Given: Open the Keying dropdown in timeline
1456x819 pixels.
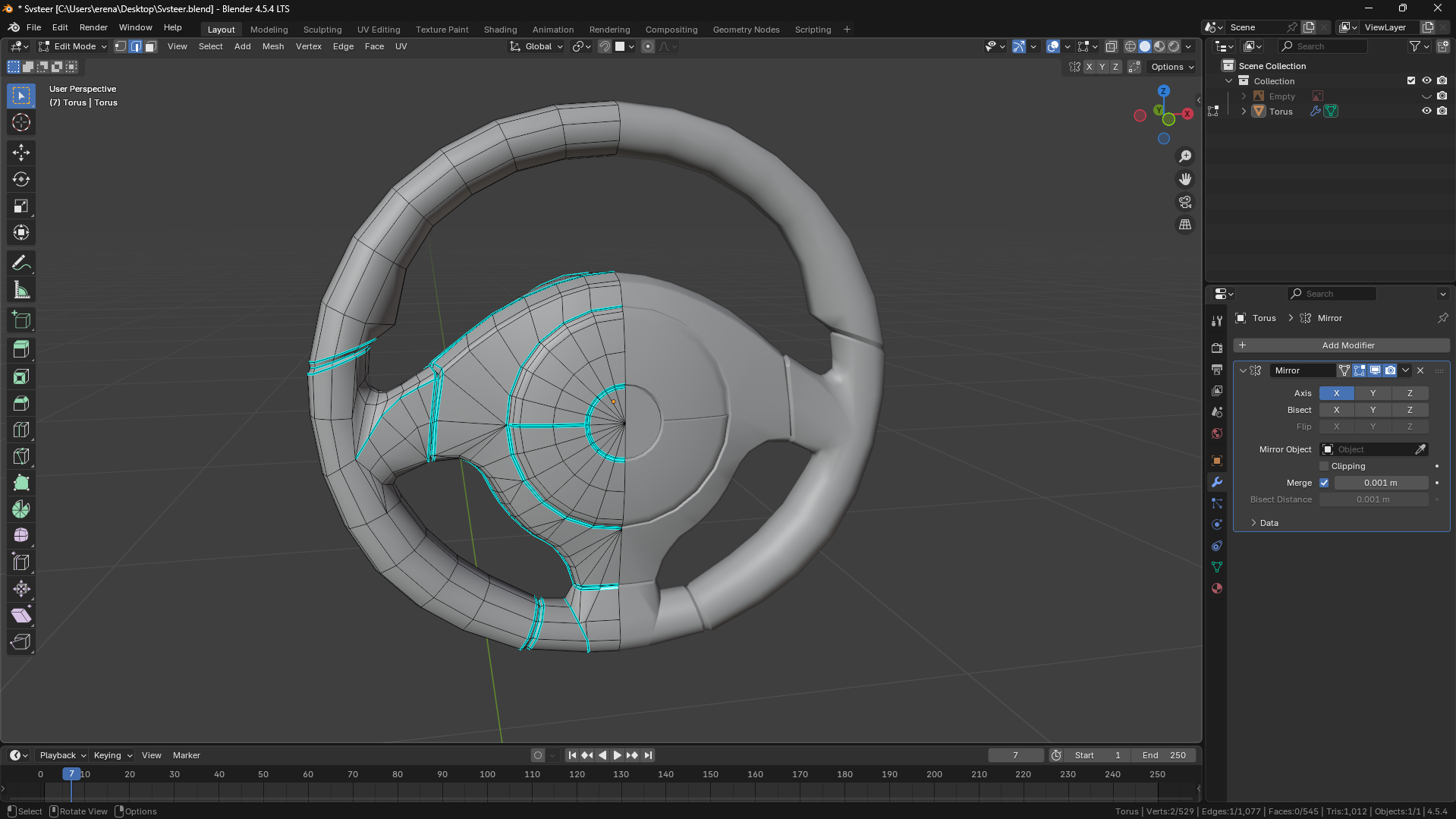Looking at the screenshot, I should pos(112,755).
